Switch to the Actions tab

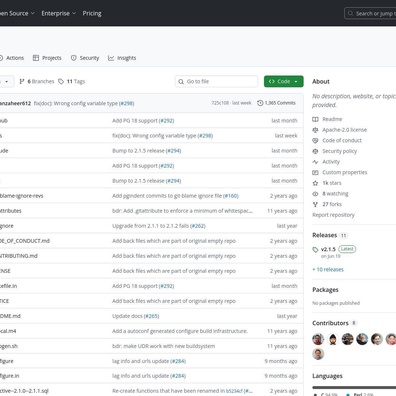point(12,58)
